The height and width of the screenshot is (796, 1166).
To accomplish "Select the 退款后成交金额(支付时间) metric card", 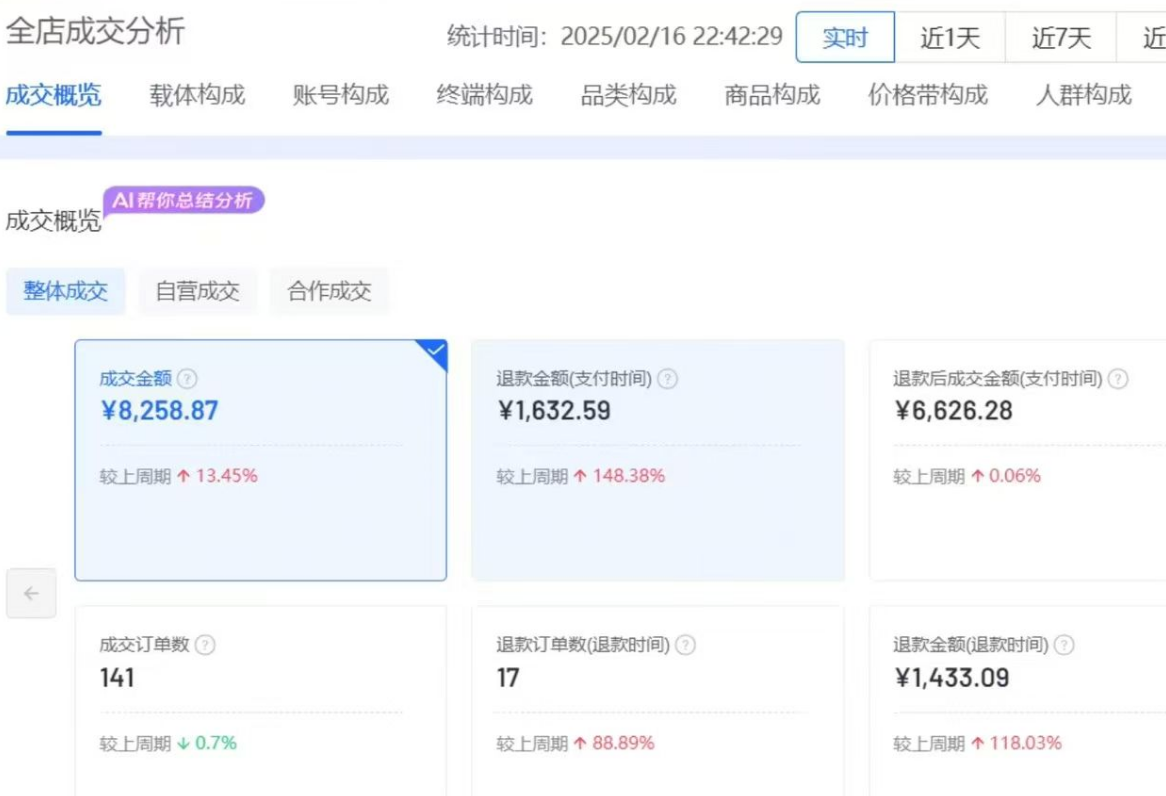I will (1017, 460).
